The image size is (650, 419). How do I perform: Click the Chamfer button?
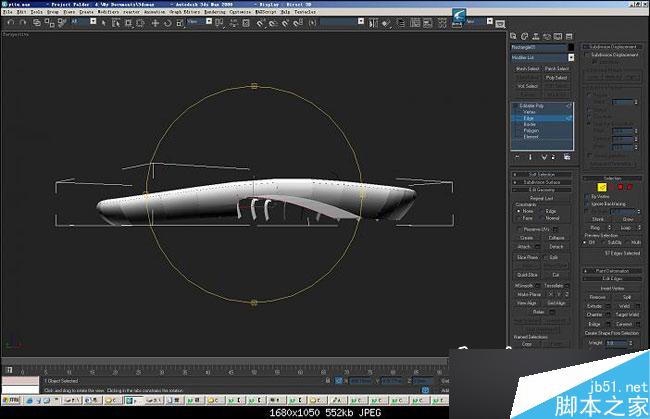595,314
